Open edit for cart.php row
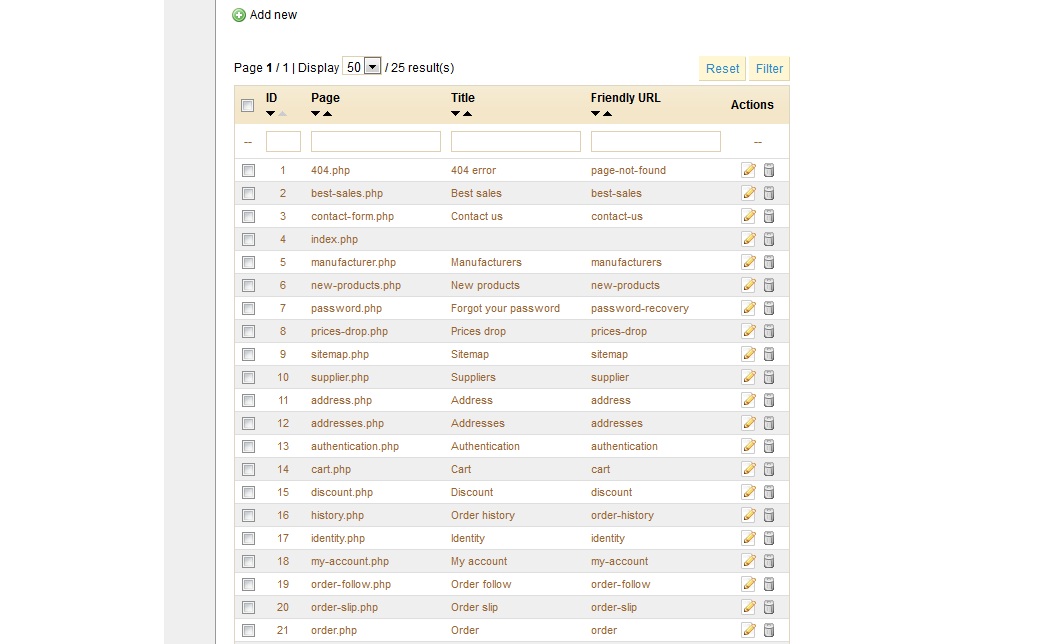 pyautogui.click(x=748, y=469)
